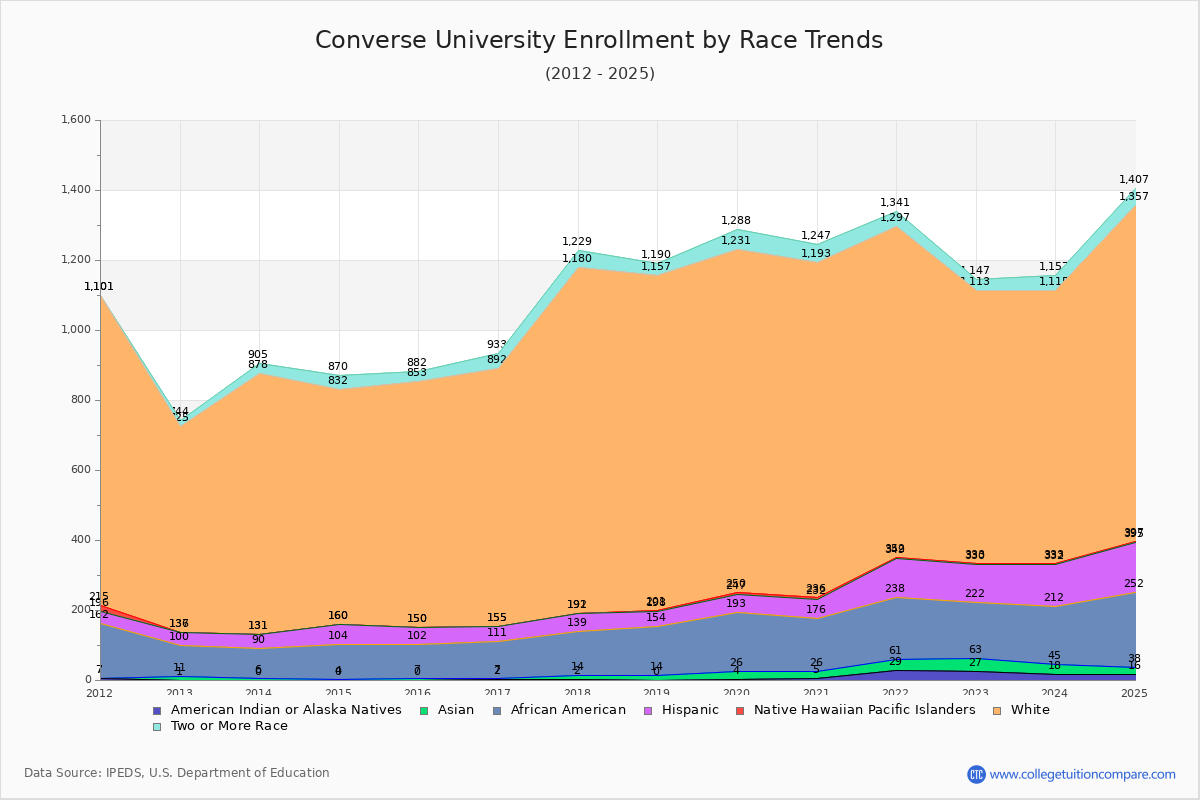Click the 870 data label for 2015
The height and width of the screenshot is (800, 1200).
click(338, 366)
